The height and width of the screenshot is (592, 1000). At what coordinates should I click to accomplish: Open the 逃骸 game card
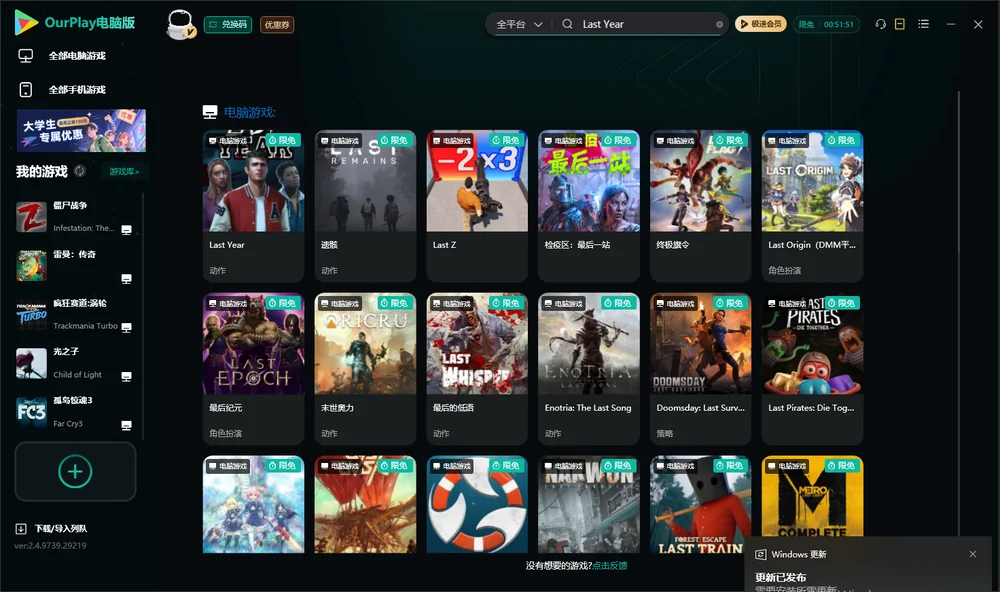365,205
